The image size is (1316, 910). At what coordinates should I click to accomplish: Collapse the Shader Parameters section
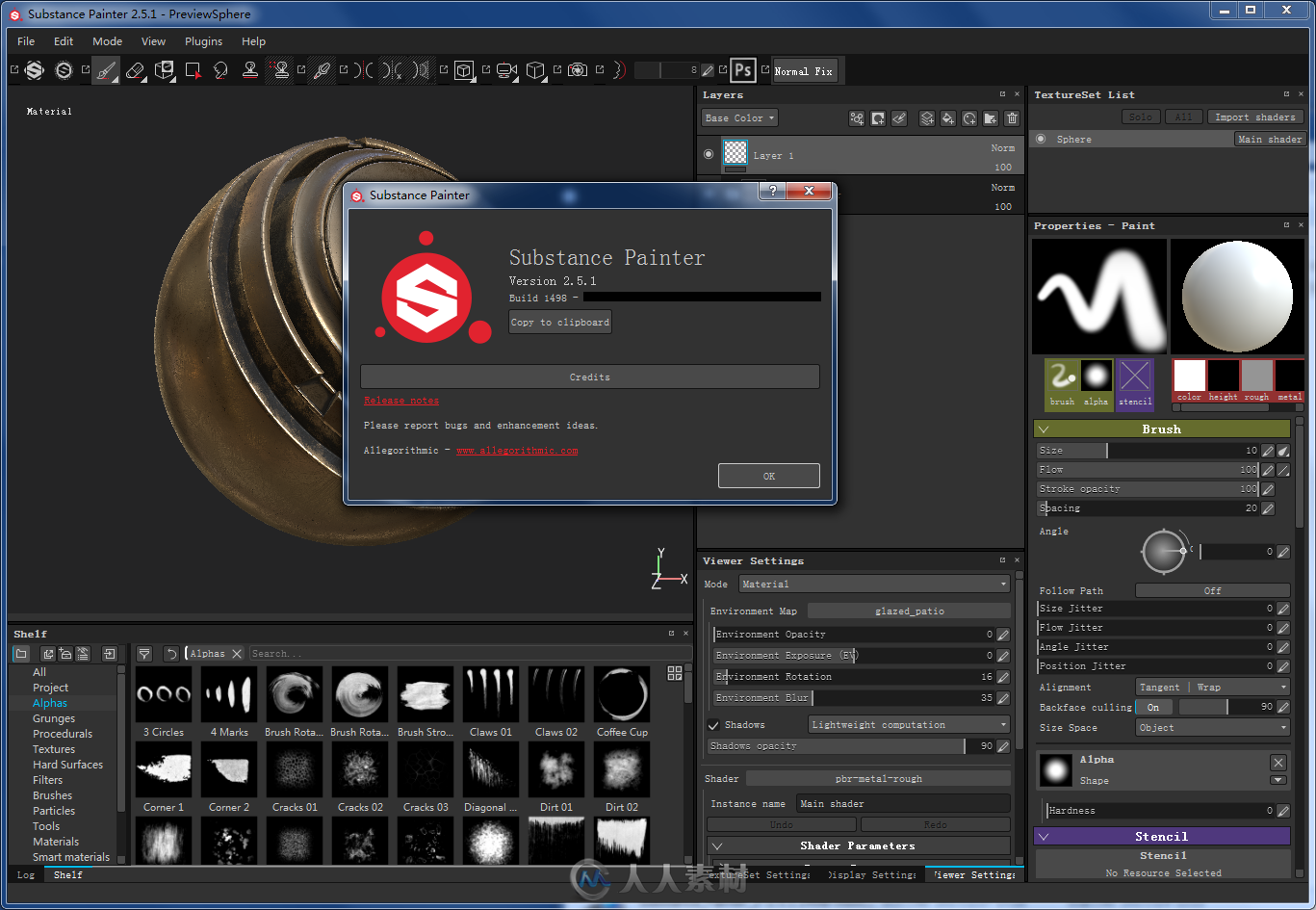[x=858, y=845]
